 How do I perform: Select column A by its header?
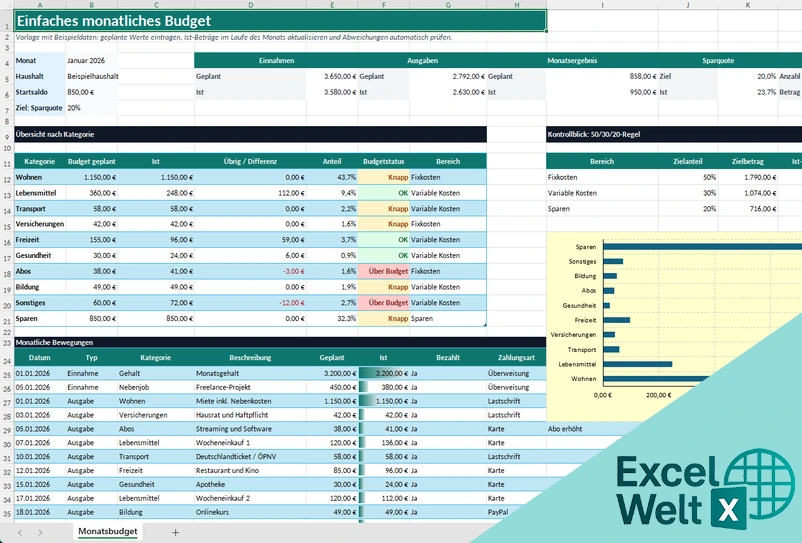(40, 5)
